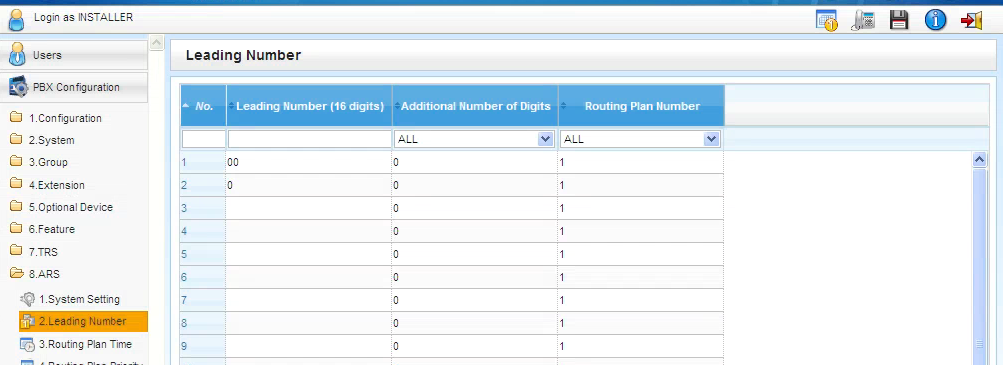
Task: Click leading number cell in row 7
Action: 309,300
